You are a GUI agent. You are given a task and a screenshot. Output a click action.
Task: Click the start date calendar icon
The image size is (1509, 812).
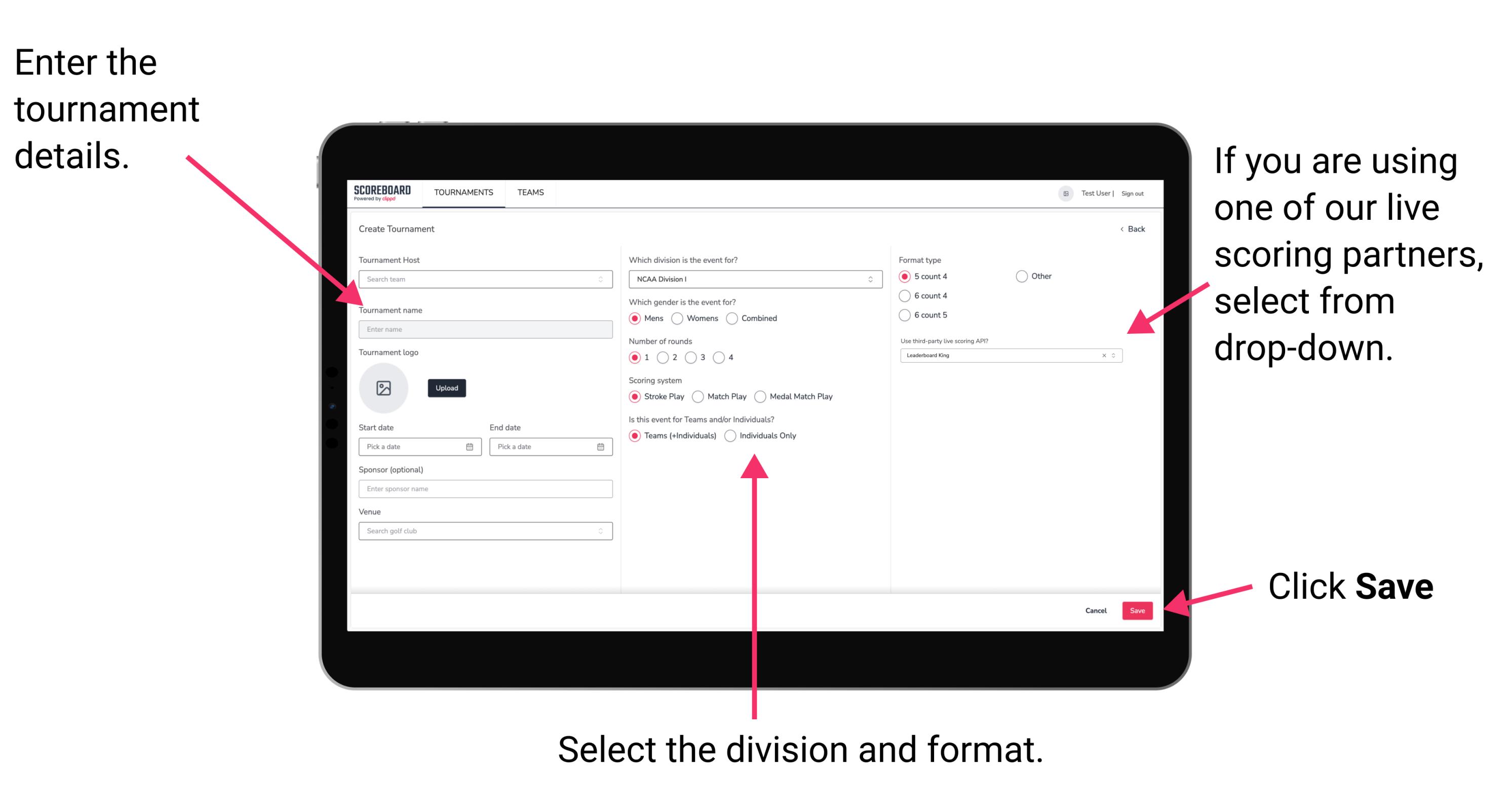click(471, 447)
